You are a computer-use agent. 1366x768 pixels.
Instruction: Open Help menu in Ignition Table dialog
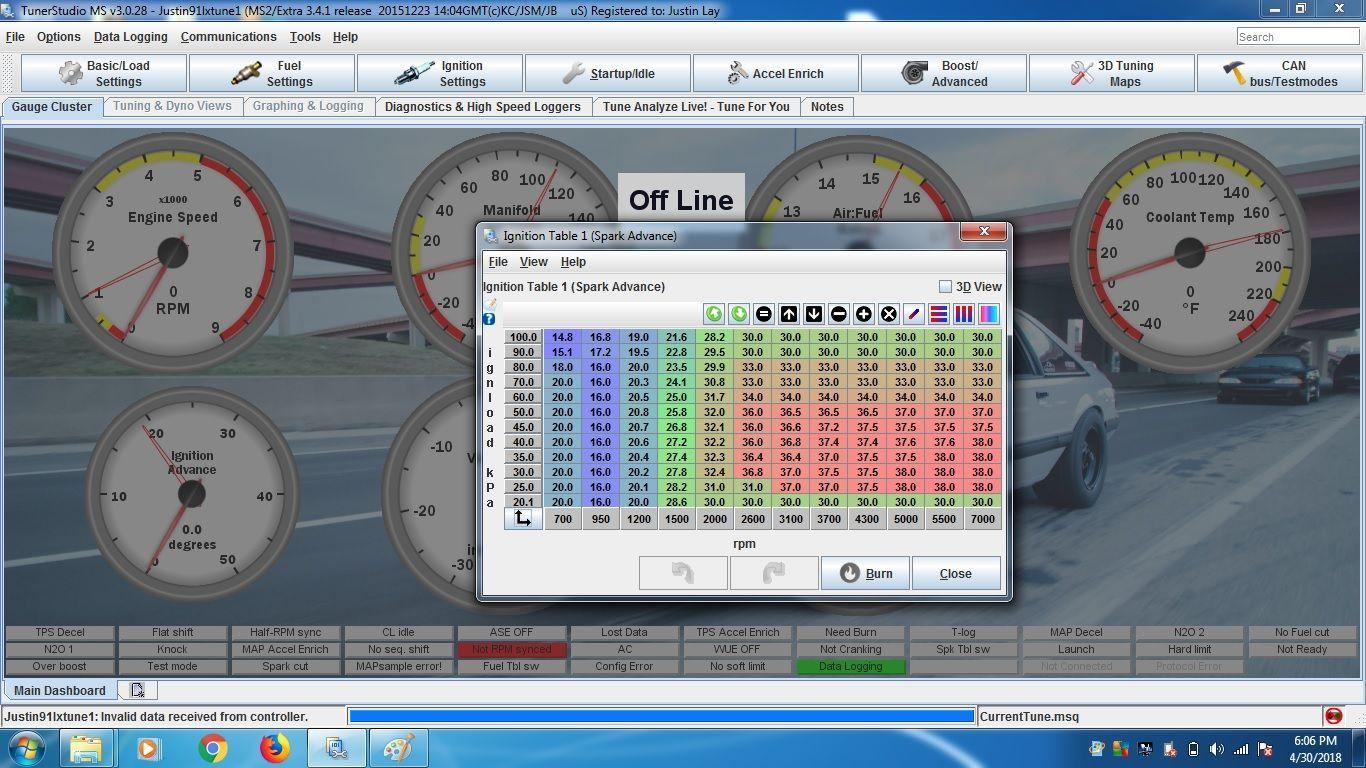tap(573, 261)
